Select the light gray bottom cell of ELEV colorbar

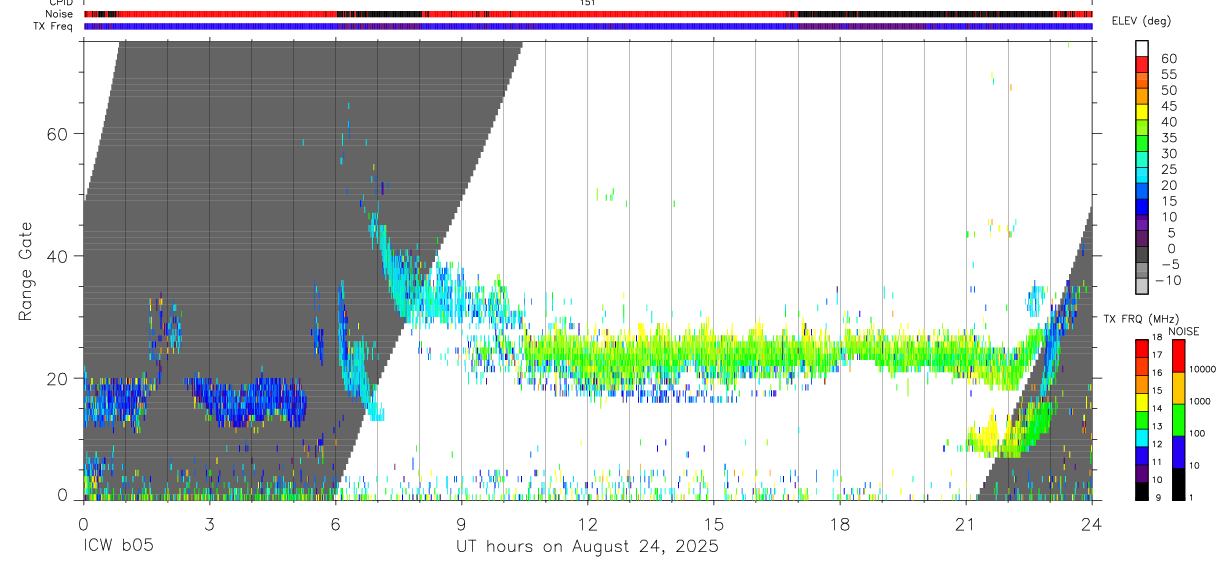point(1143,287)
